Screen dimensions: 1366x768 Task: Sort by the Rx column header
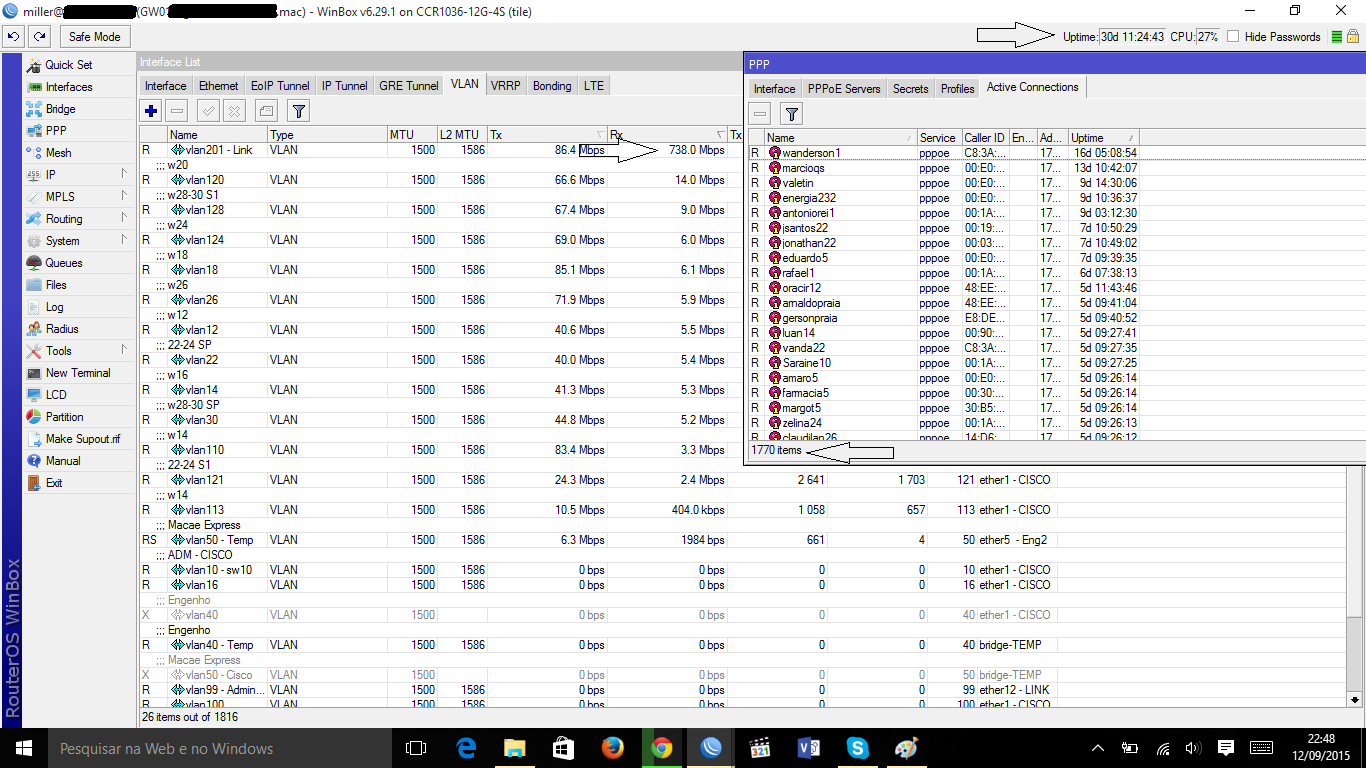click(x=666, y=135)
